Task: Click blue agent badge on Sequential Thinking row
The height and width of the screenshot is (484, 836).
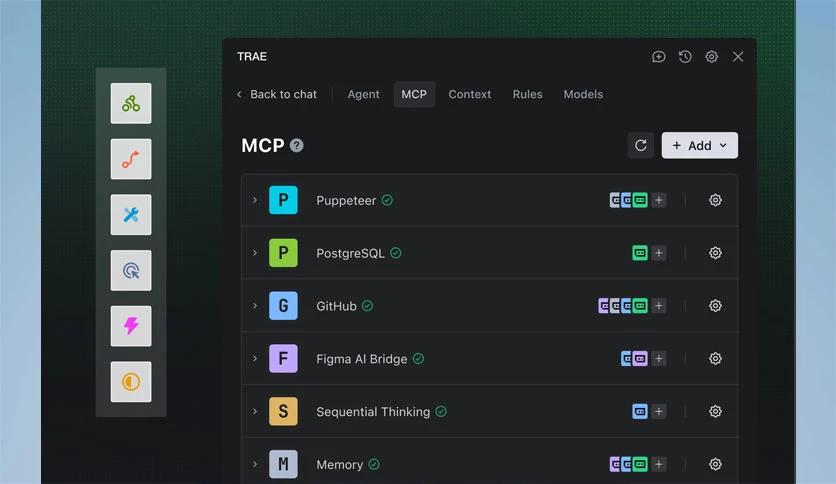Action: tap(640, 412)
